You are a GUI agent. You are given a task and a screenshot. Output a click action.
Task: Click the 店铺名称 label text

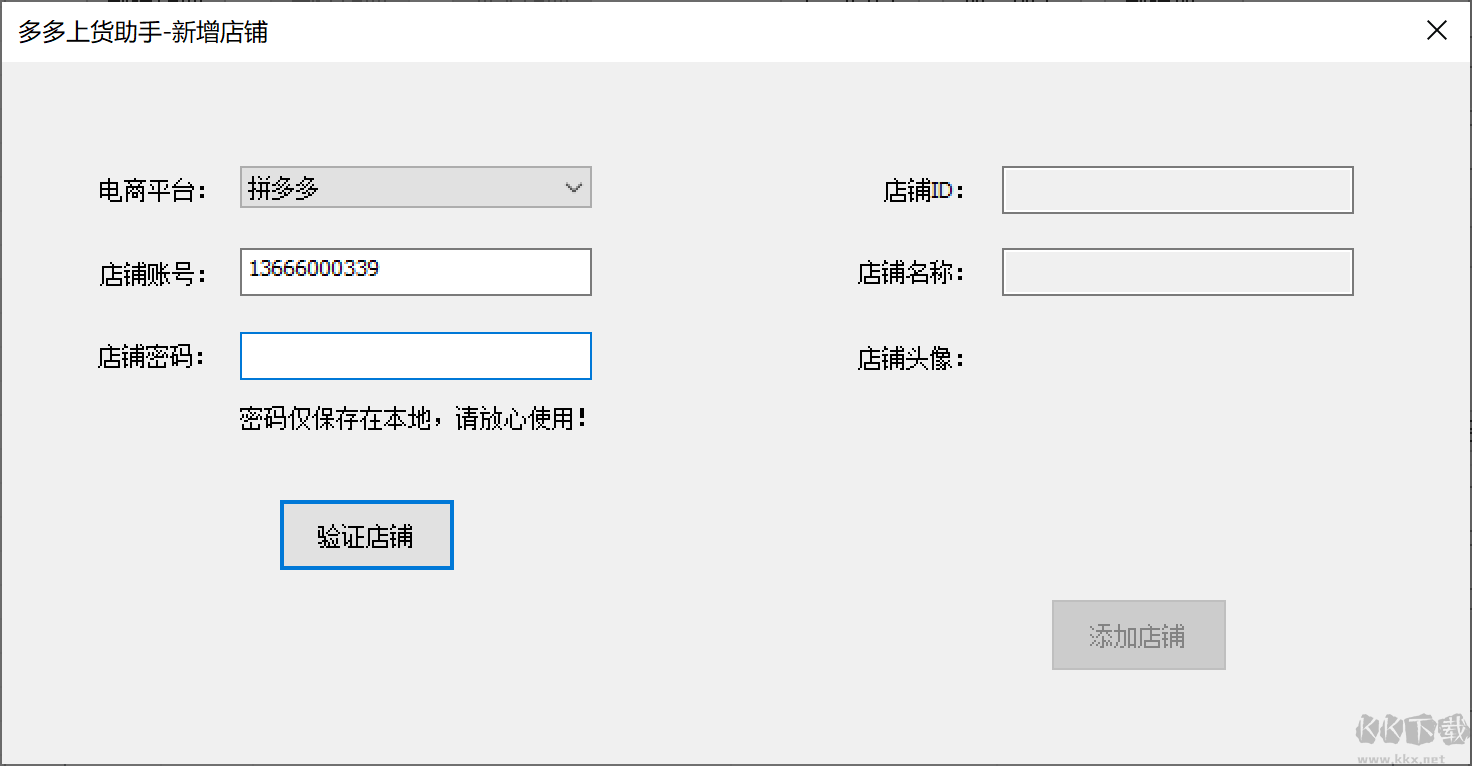point(911,273)
